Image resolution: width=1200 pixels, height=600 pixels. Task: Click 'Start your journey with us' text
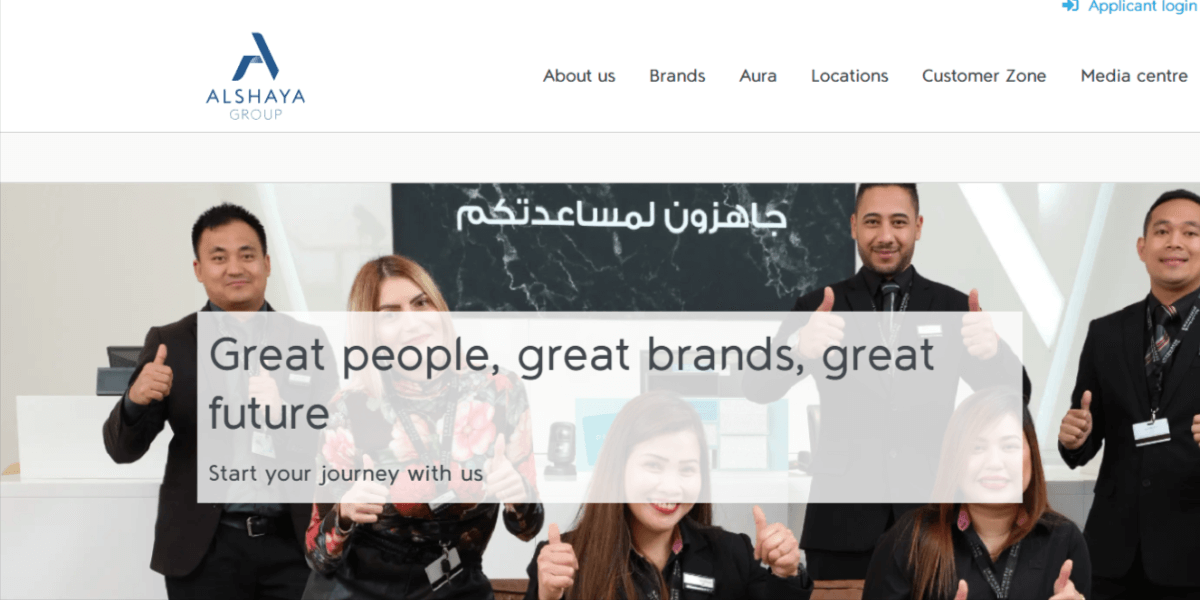pyautogui.click(x=346, y=472)
